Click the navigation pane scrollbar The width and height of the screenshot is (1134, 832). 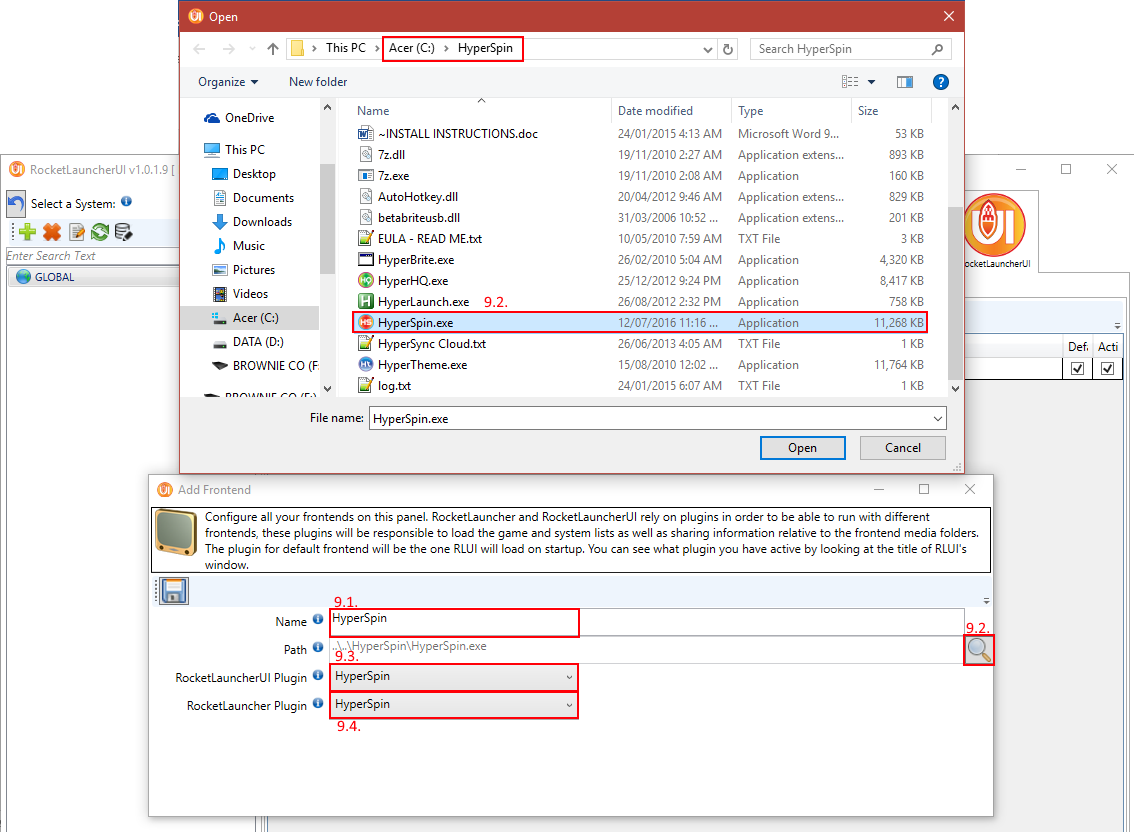pyautogui.click(x=327, y=219)
